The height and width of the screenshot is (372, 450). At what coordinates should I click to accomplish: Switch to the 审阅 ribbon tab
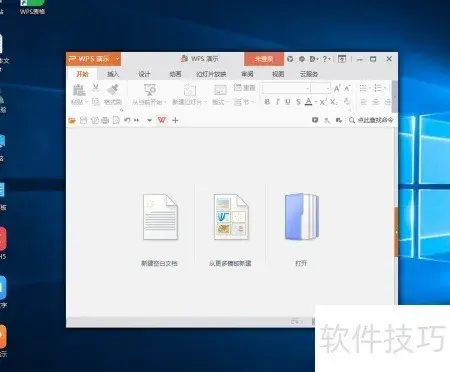(247, 74)
